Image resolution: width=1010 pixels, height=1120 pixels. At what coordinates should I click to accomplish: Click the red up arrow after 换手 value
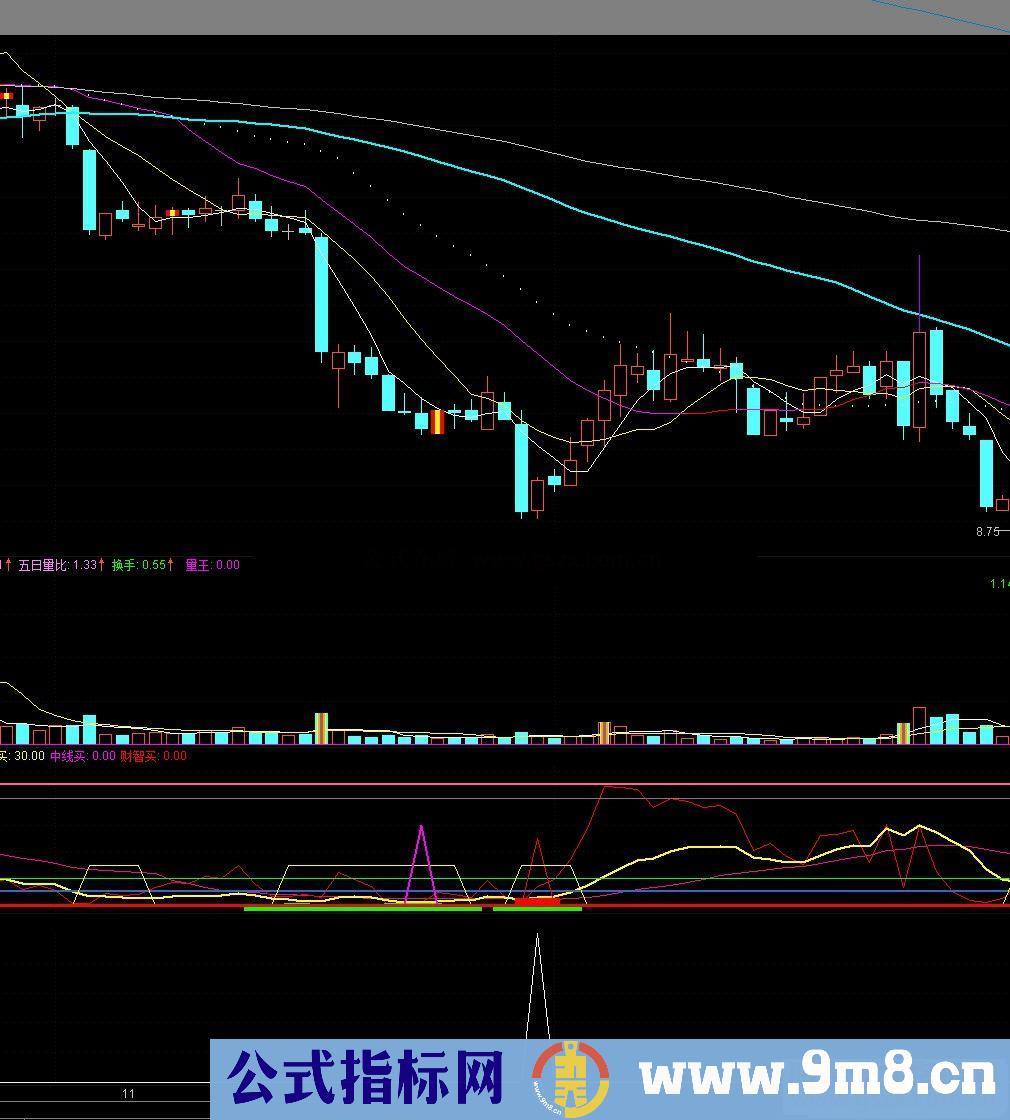[172, 565]
